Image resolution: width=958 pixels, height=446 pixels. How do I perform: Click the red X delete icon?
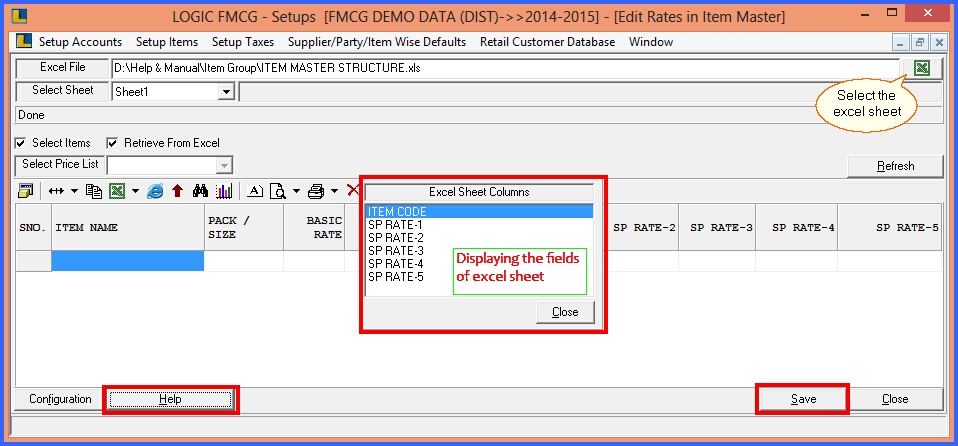click(x=353, y=191)
